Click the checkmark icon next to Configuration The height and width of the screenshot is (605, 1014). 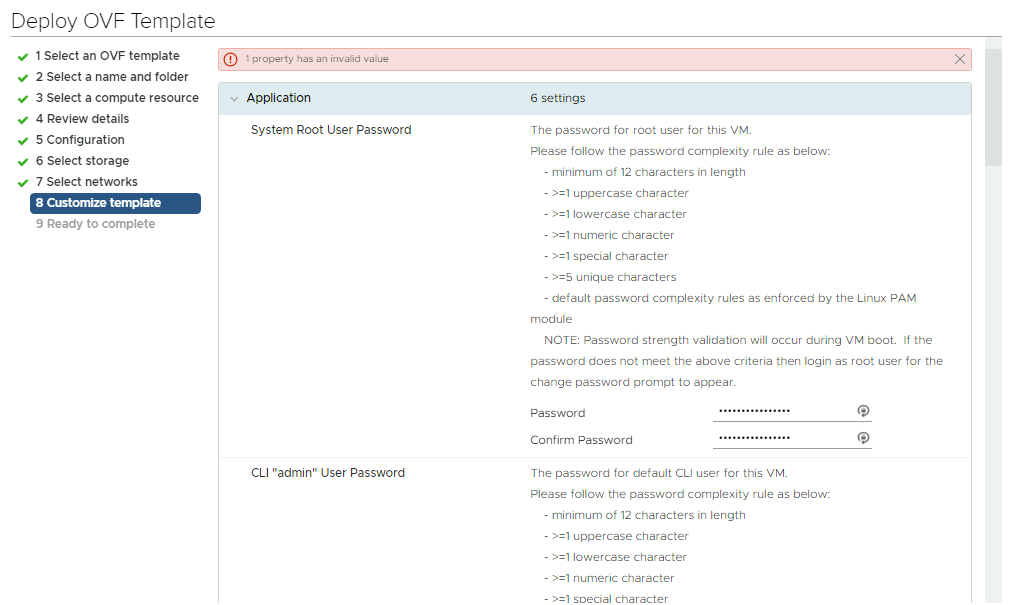click(23, 141)
